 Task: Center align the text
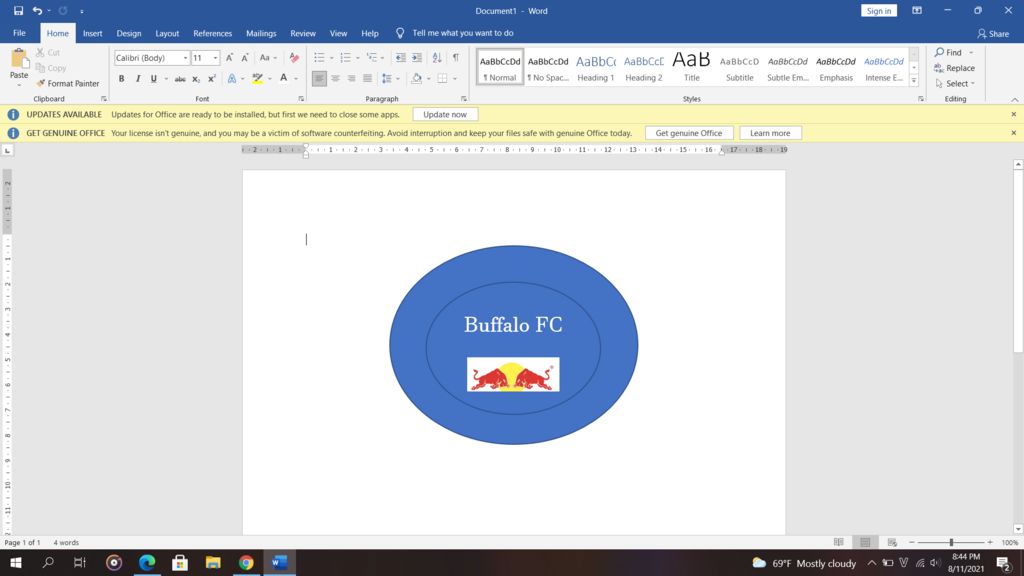335,79
